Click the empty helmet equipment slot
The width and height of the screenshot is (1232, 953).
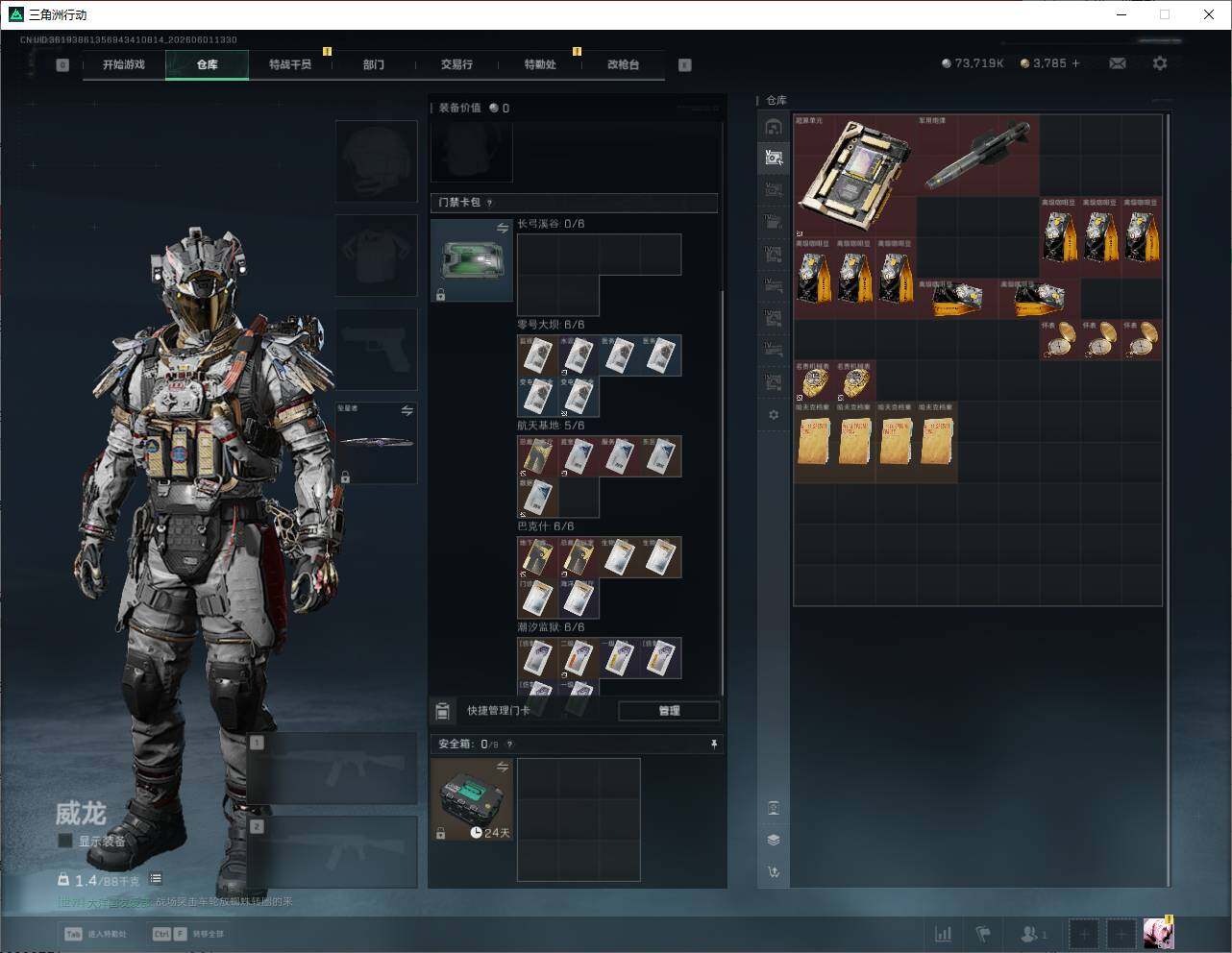click(x=376, y=160)
